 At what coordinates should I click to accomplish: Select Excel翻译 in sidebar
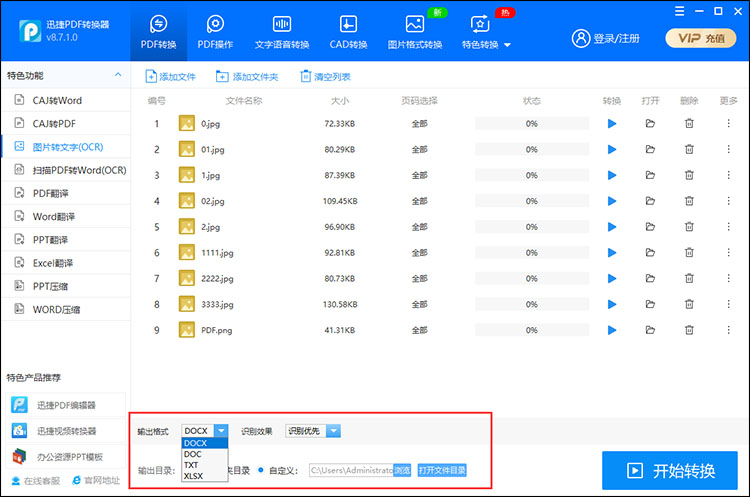click(66, 263)
